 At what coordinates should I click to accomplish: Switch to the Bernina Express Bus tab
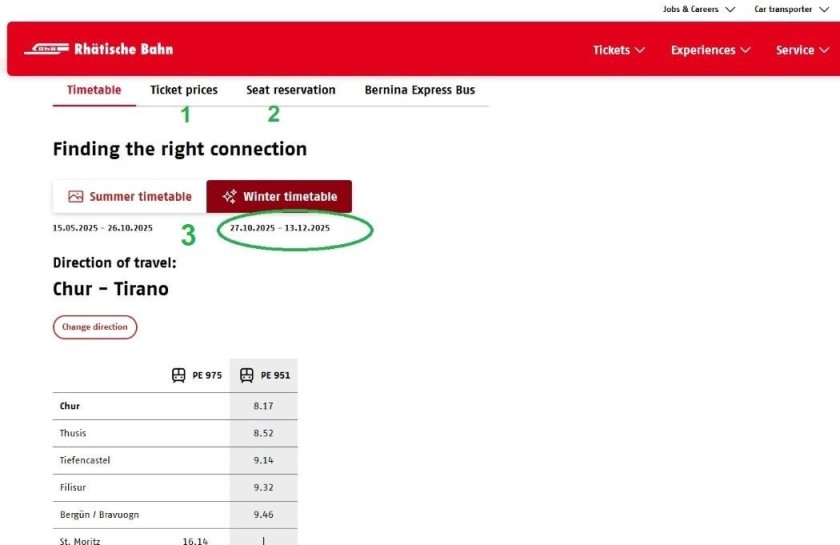pyautogui.click(x=420, y=90)
